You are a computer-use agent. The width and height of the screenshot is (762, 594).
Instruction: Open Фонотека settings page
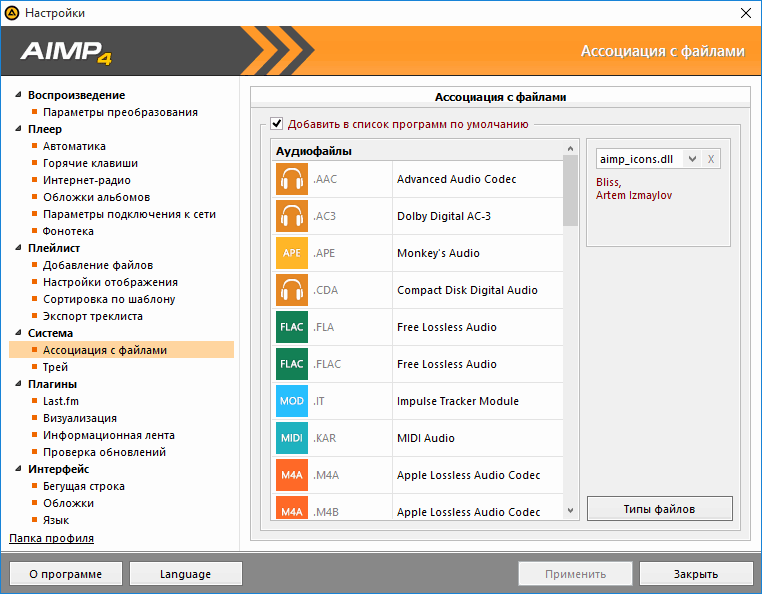[68, 231]
